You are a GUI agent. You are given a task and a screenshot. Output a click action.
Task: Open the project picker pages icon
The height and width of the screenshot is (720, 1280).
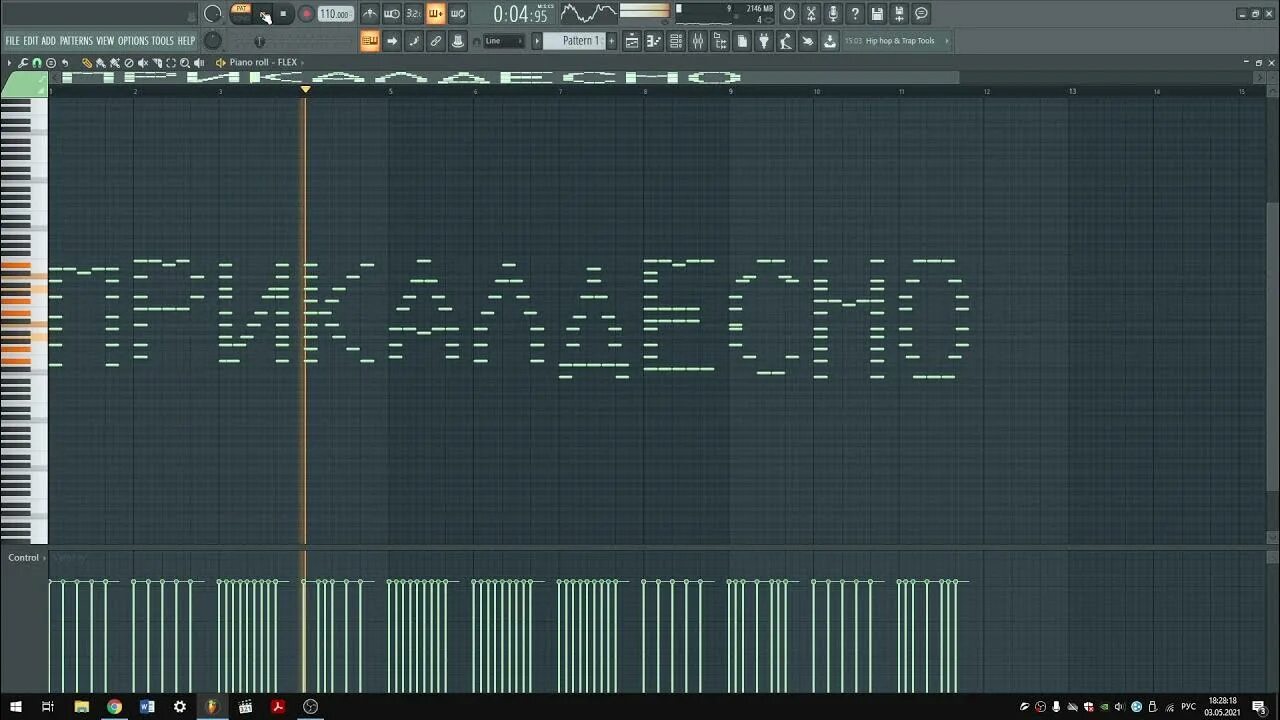(x=742, y=41)
